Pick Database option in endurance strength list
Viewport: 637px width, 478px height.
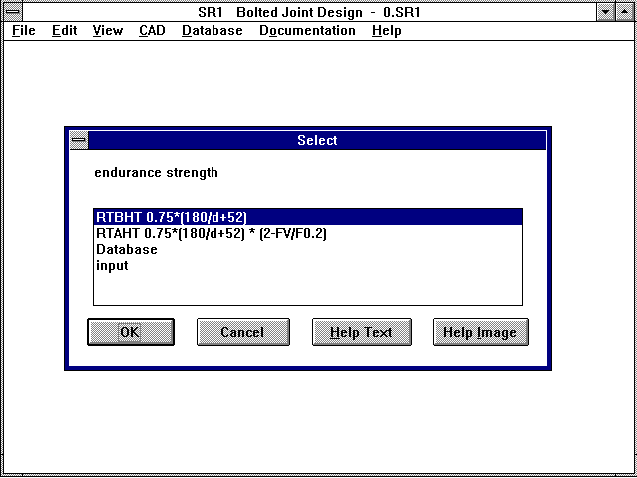127,249
